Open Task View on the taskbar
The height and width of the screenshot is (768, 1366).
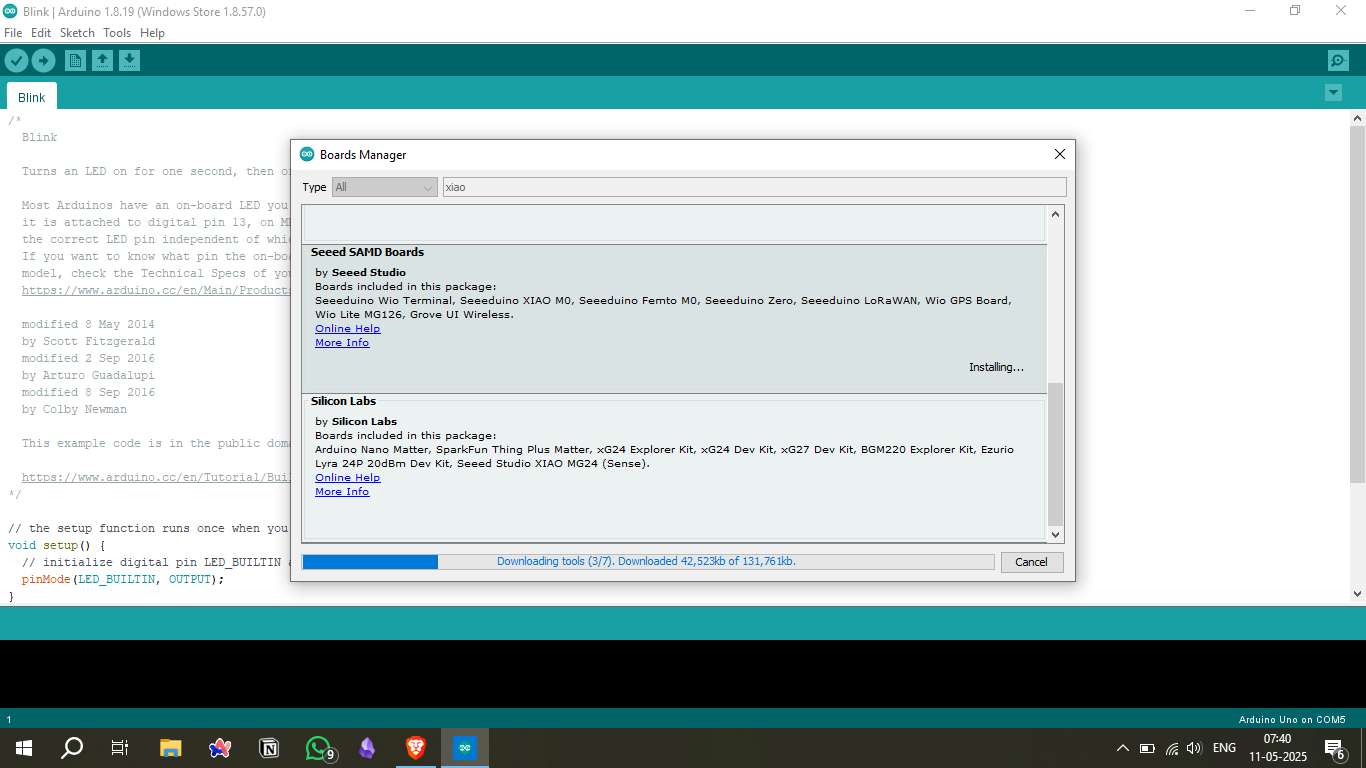coord(120,748)
